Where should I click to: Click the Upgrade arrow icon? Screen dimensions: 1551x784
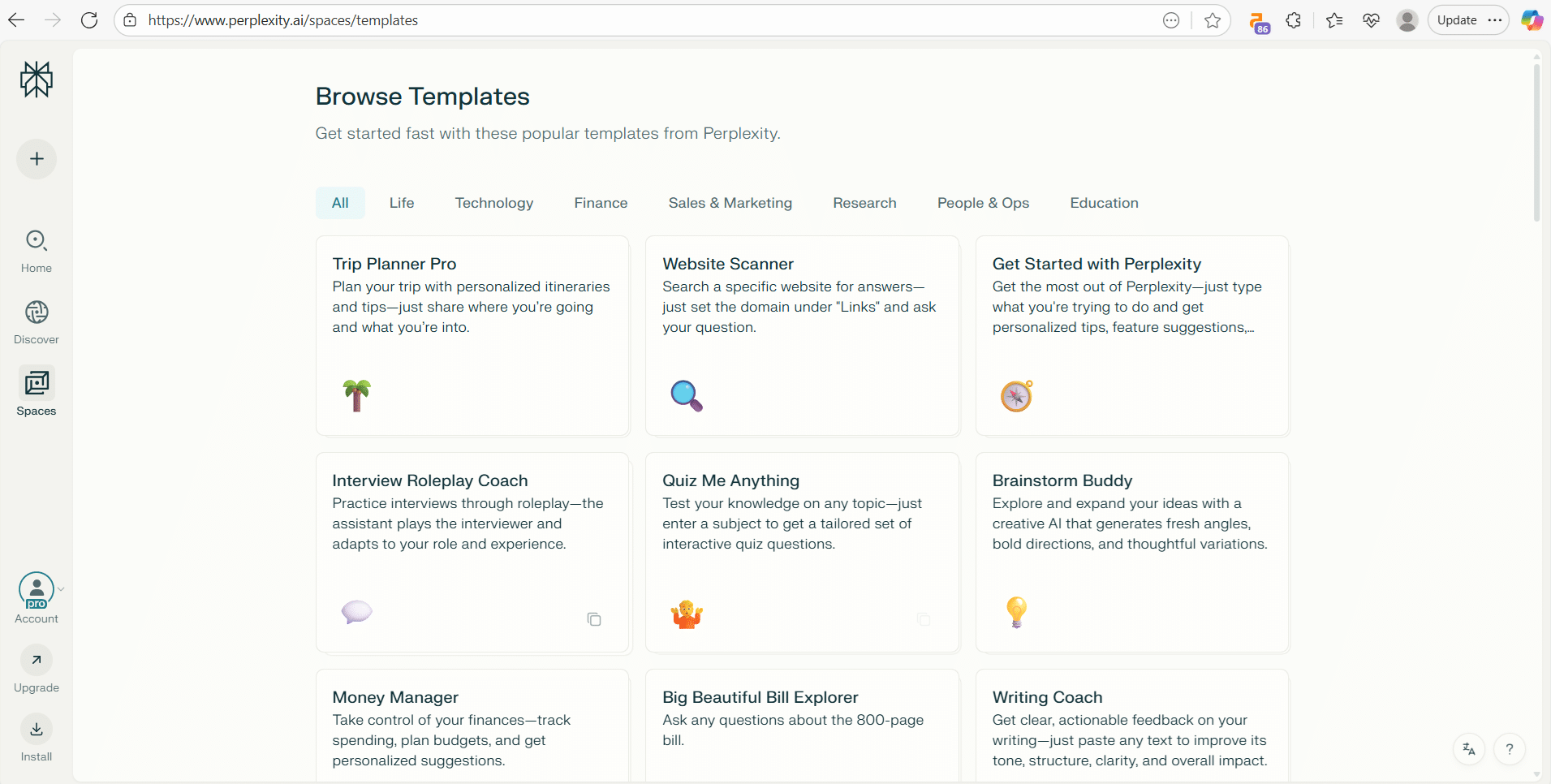click(37, 660)
